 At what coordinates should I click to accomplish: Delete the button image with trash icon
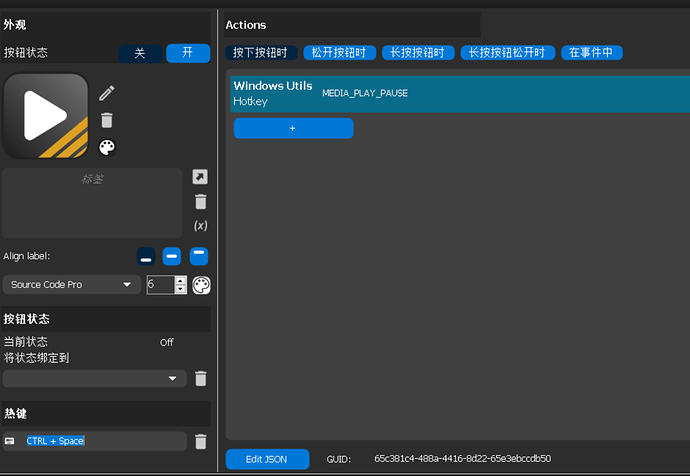pyautogui.click(x=107, y=120)
